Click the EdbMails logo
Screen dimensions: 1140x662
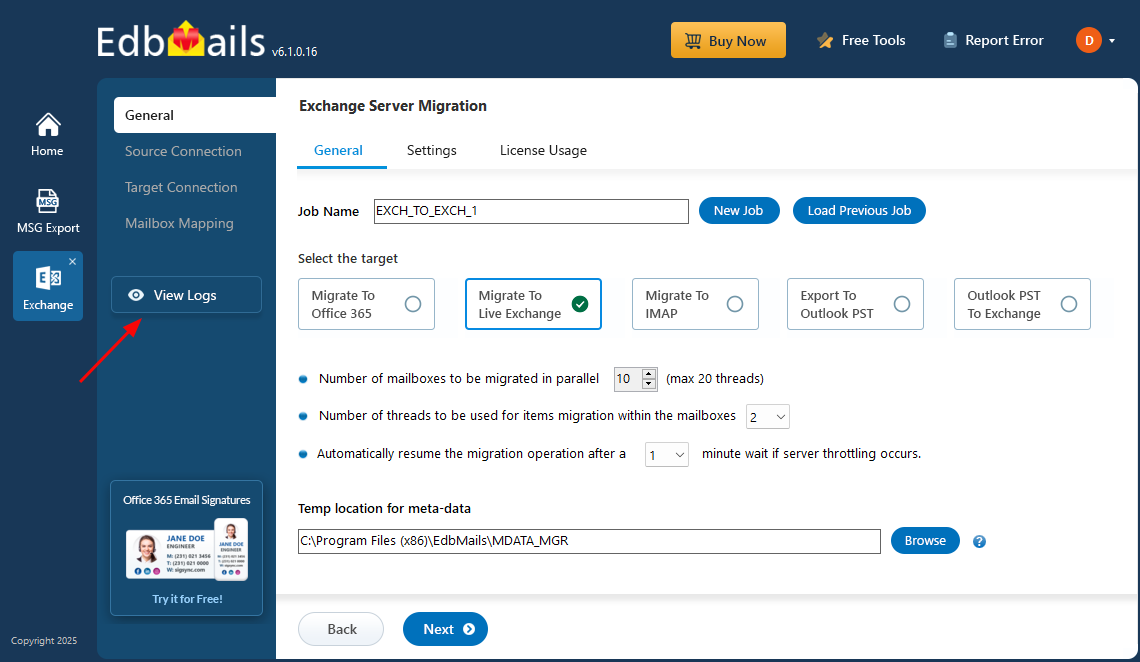click(x=181, y=41)
